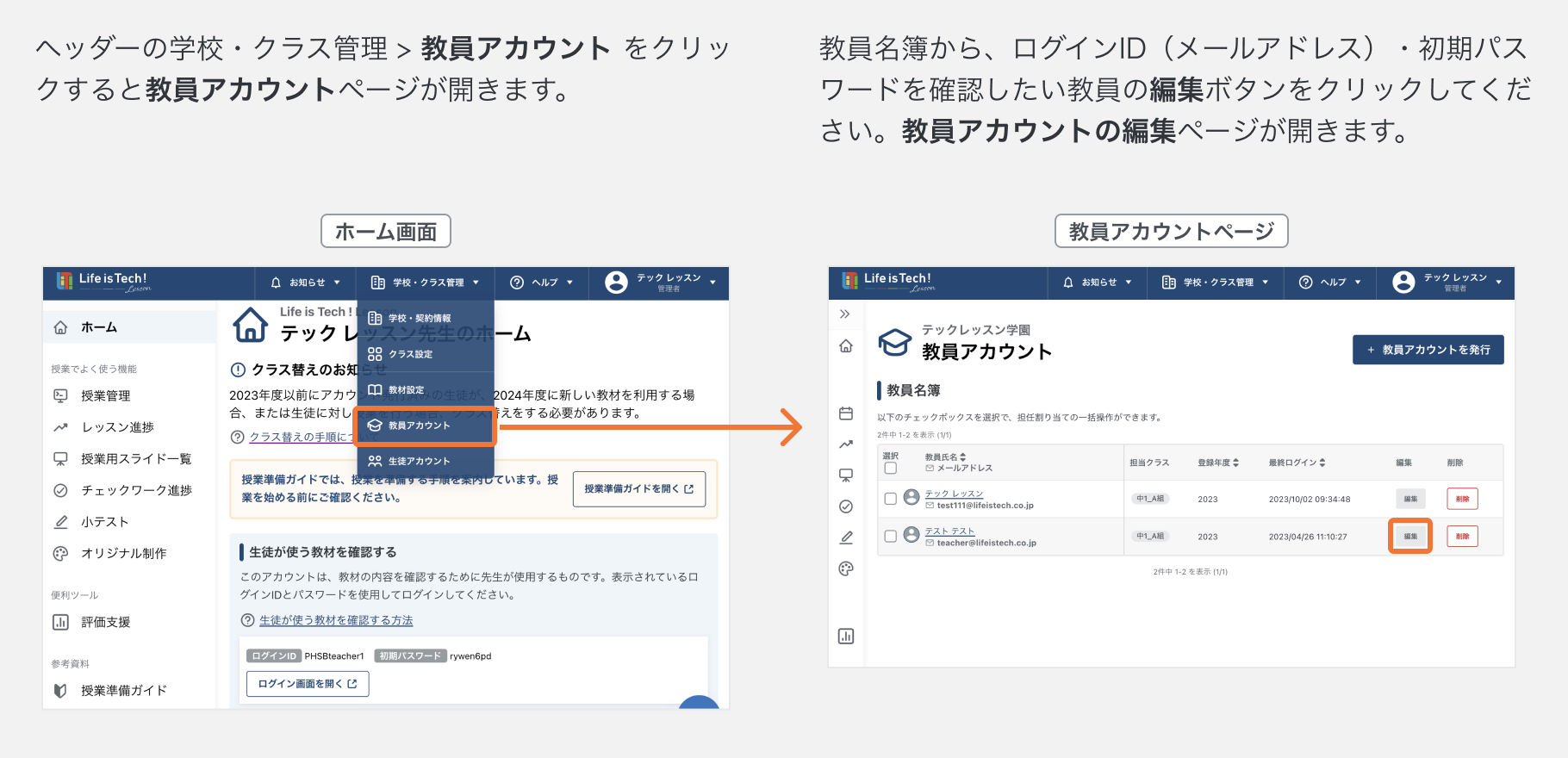Click initial password value rywen6pd
1568x758 pixels.
[470, 656]
